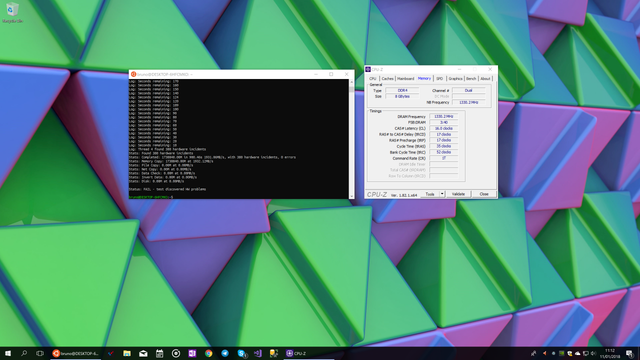Click the 'Status: FAIL' line in terminal

pyautogui.click(x=167, y=189)
